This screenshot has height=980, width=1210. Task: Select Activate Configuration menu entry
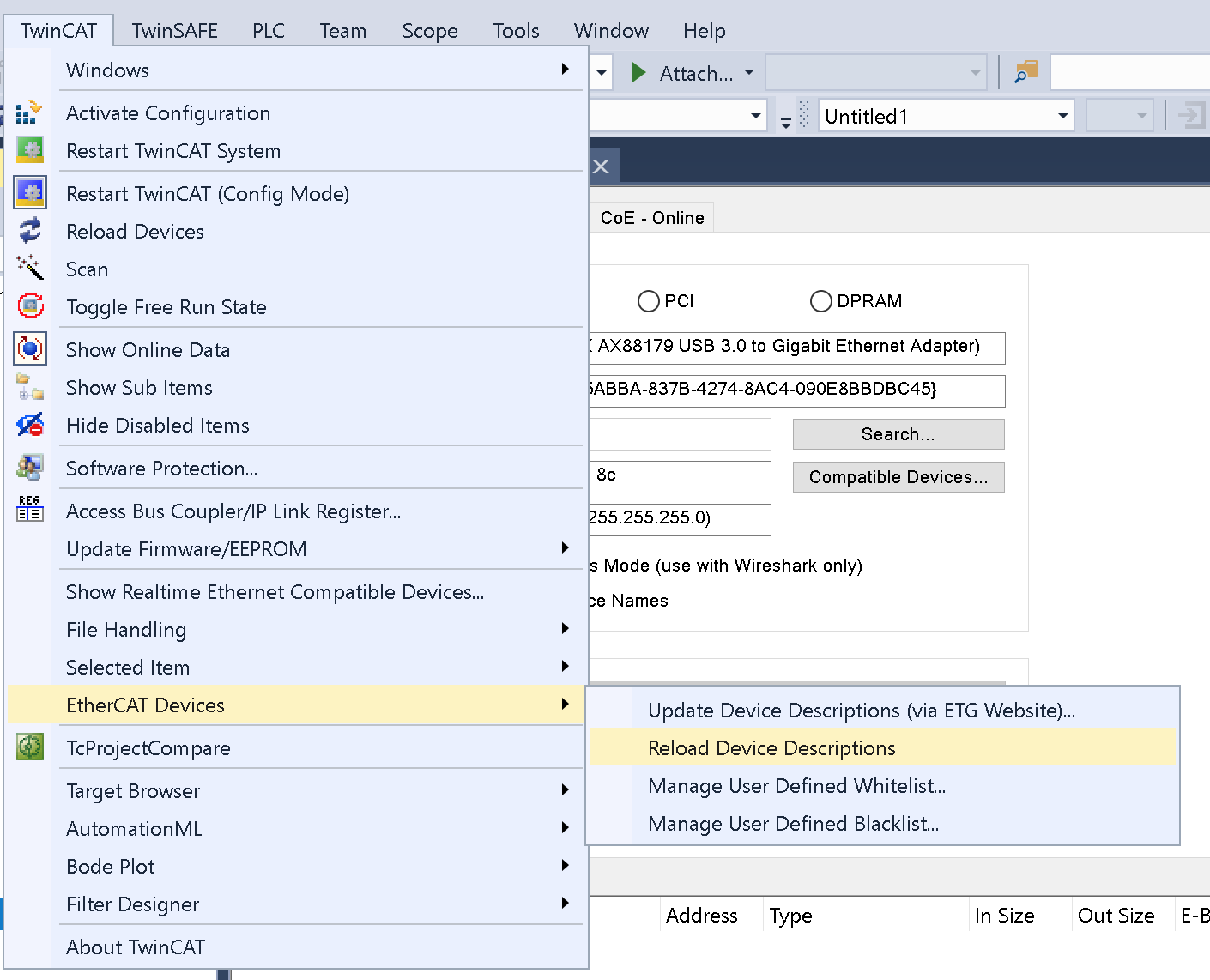point(296,112)
